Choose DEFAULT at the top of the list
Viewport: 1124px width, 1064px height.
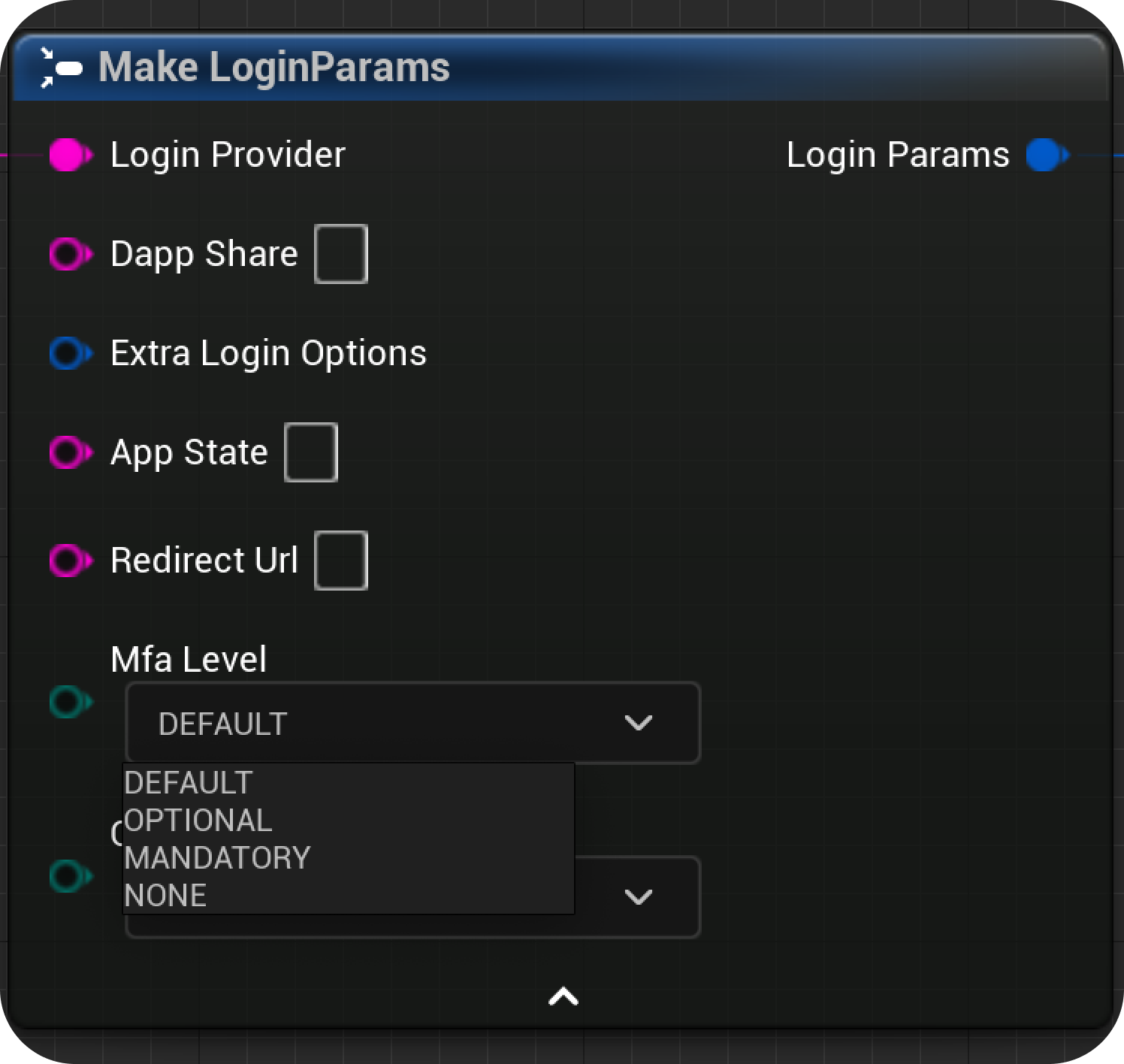188,782
